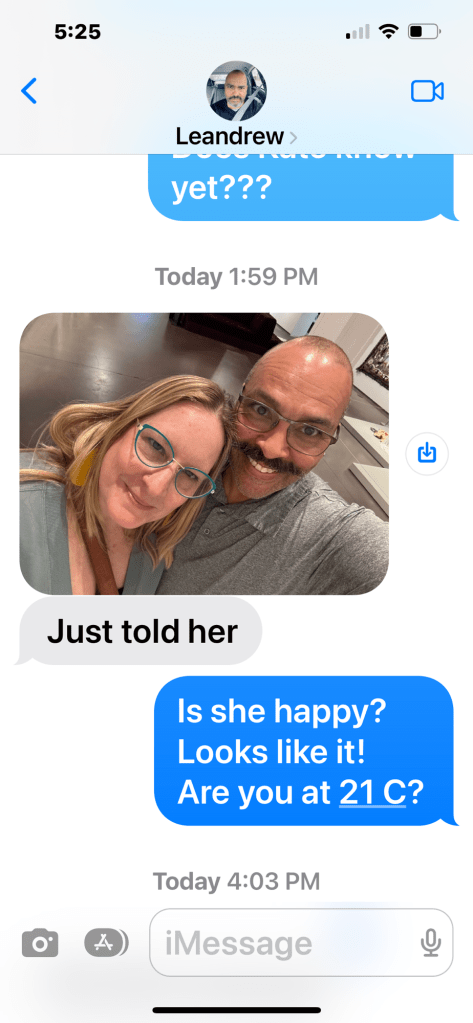Tap the Wi-Fi status icon
Viewport: 473px width, 1023px height.
(389, 31)
